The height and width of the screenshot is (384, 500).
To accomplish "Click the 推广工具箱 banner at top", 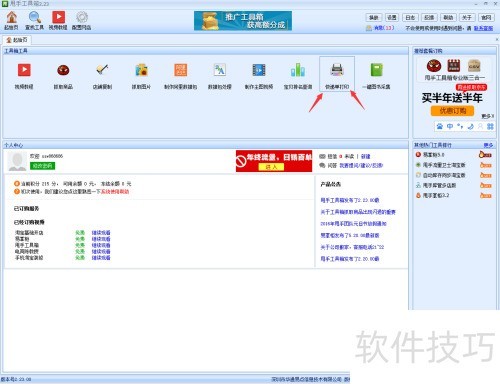I will point(243,21).
